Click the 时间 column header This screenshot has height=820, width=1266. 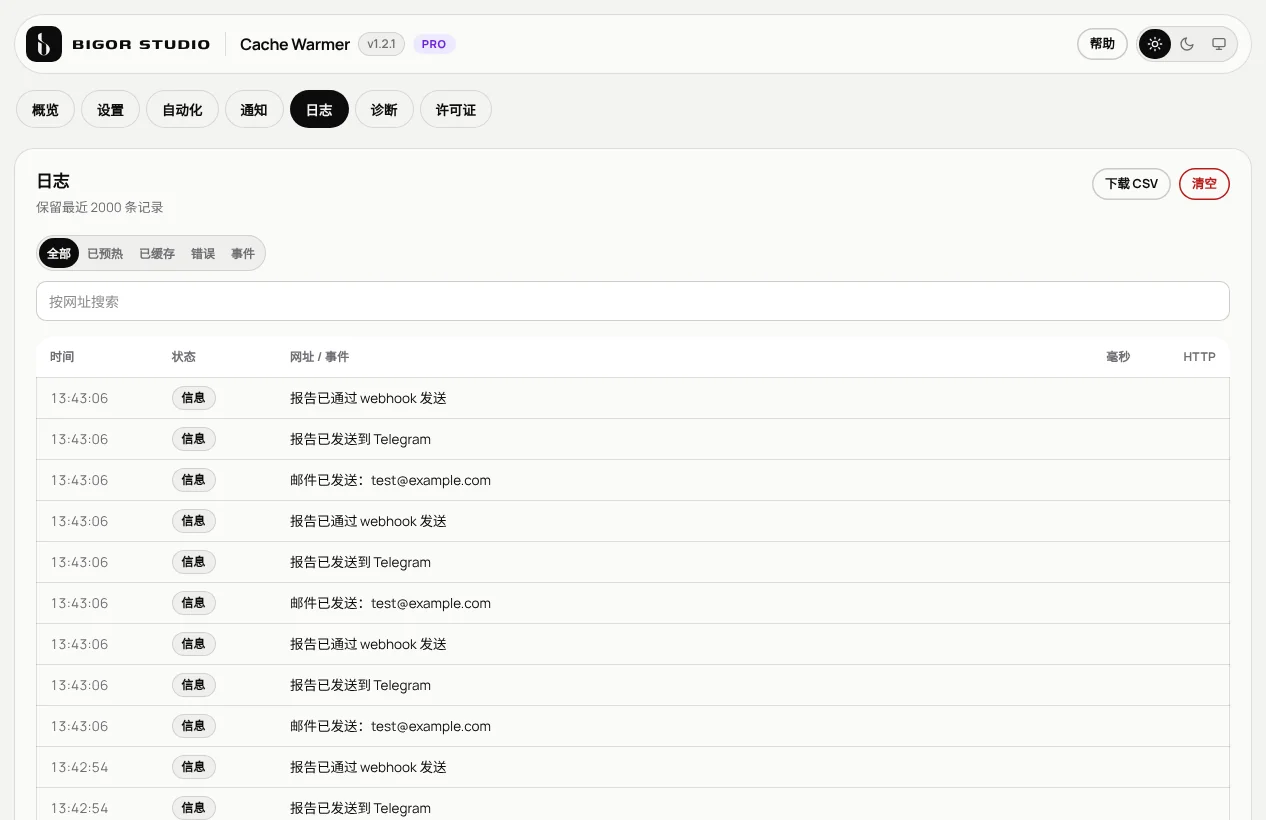[62, 357]
